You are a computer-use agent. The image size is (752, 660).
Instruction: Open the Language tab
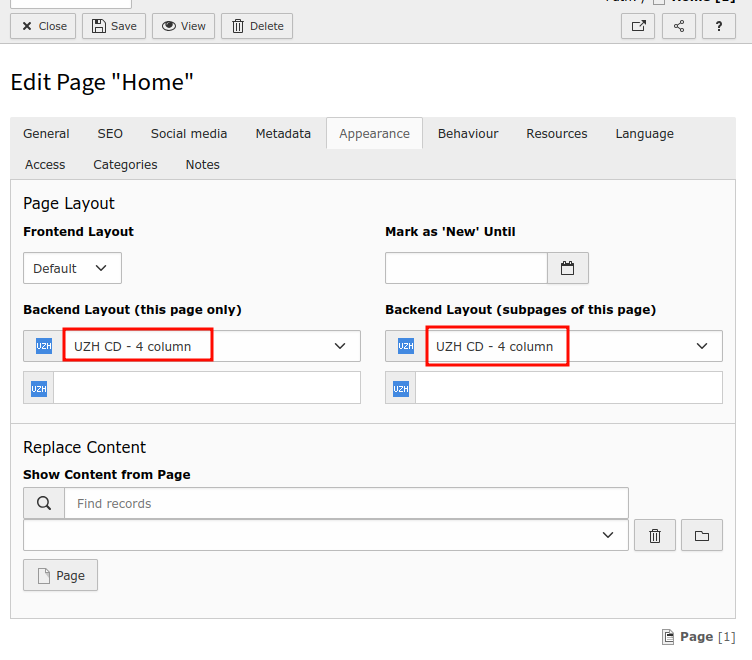pos(645,133)
